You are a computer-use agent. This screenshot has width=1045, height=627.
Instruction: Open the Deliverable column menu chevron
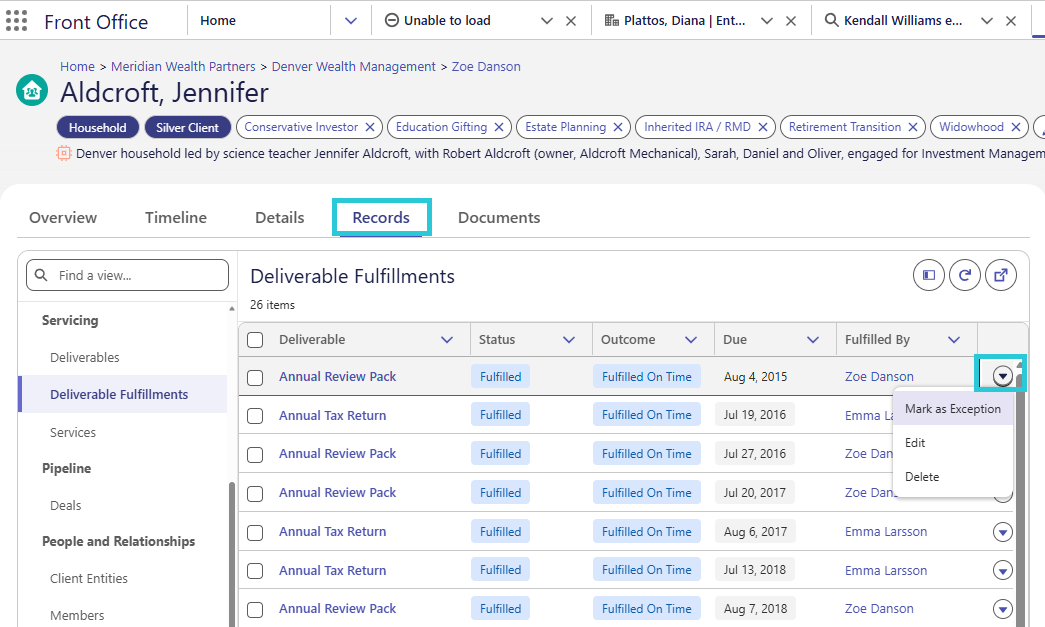click(x=447, y=340)
